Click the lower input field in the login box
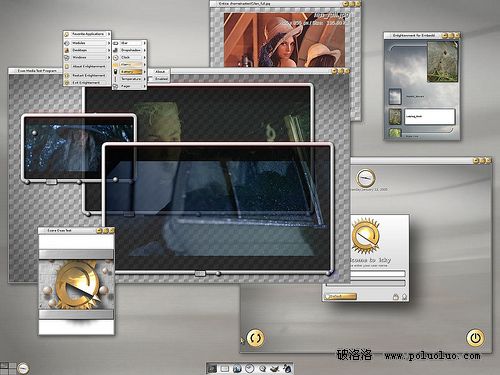This screenshot has height=375, width=500. coord(366,283)
